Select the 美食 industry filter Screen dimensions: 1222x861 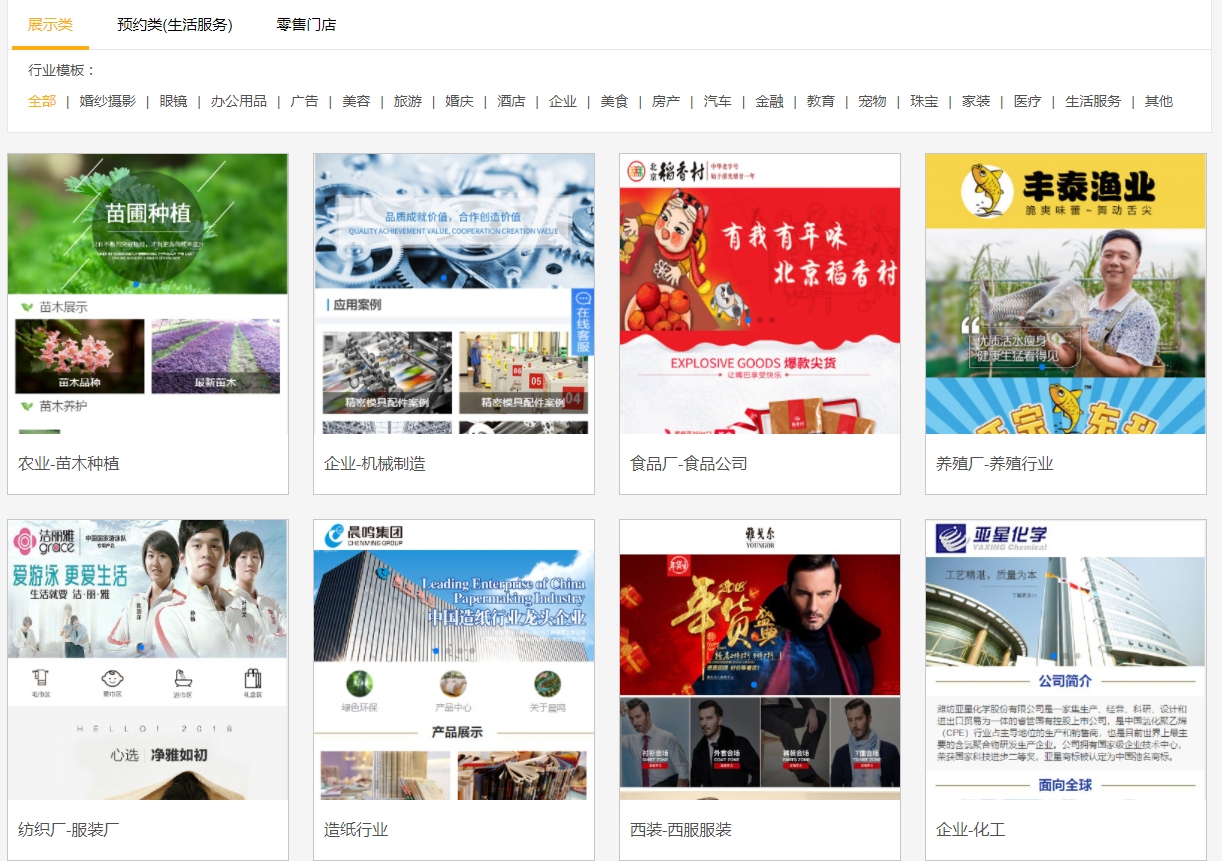click(x=614, y=101)
